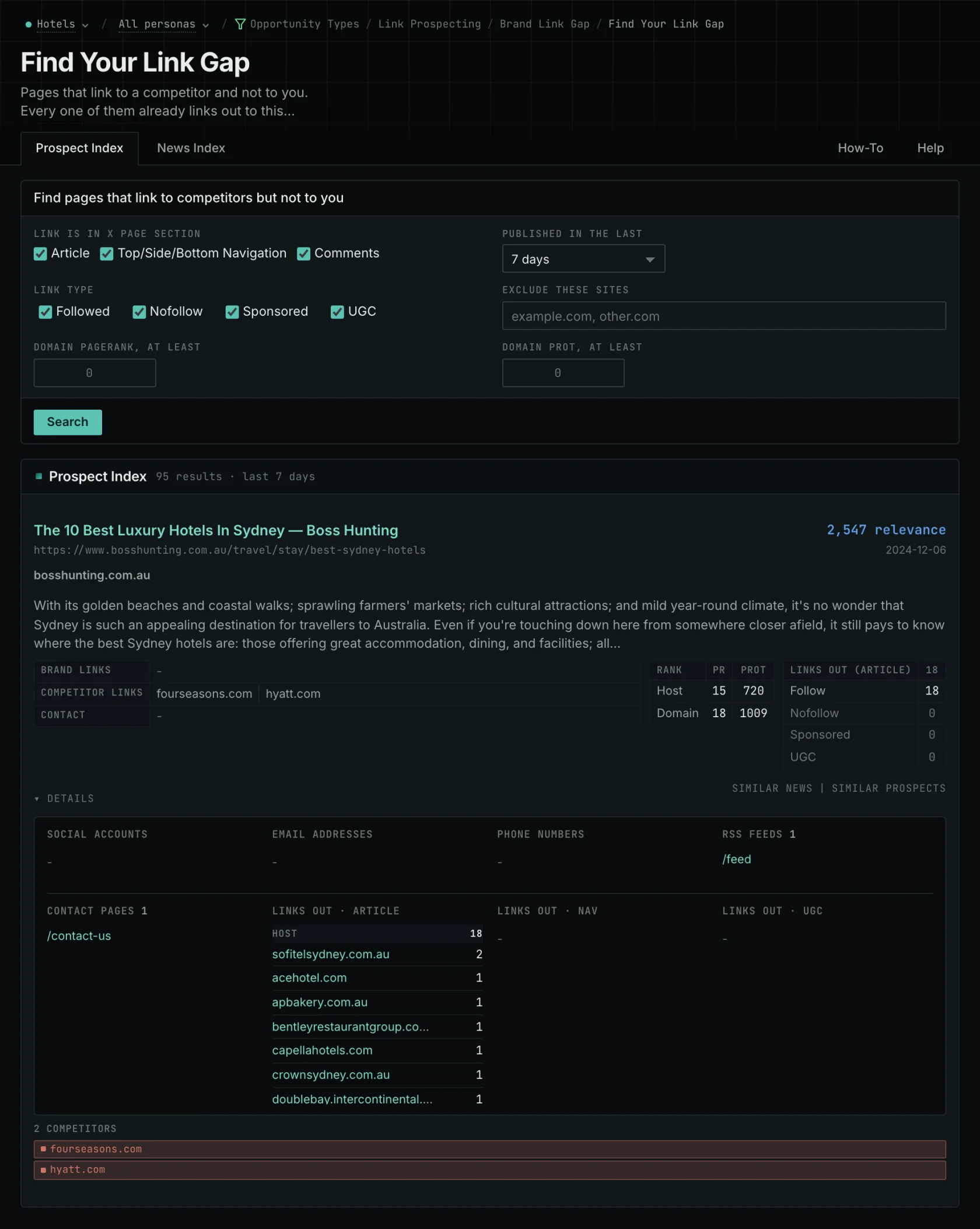
Task: Uncheck the Article page section checkbox
Action: click(x=40, y=254)
